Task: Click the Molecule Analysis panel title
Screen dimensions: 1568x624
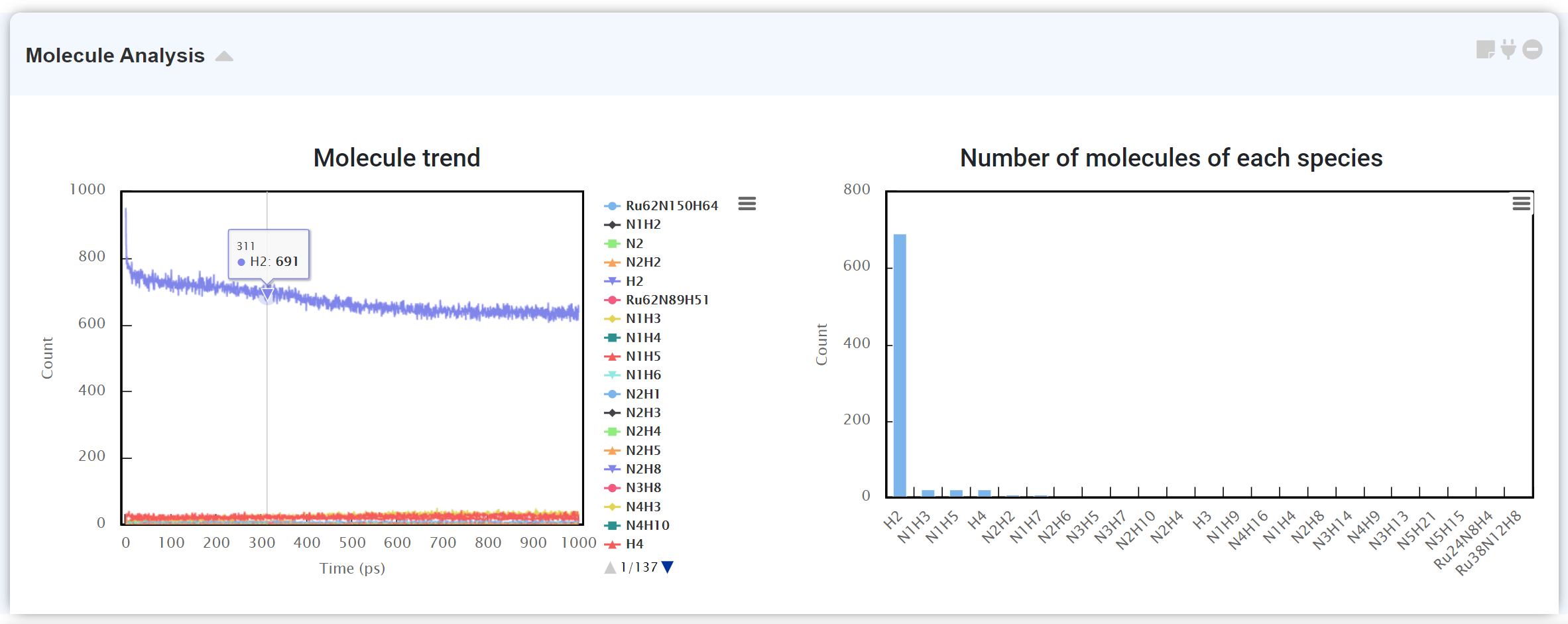Action: [115, 56]
